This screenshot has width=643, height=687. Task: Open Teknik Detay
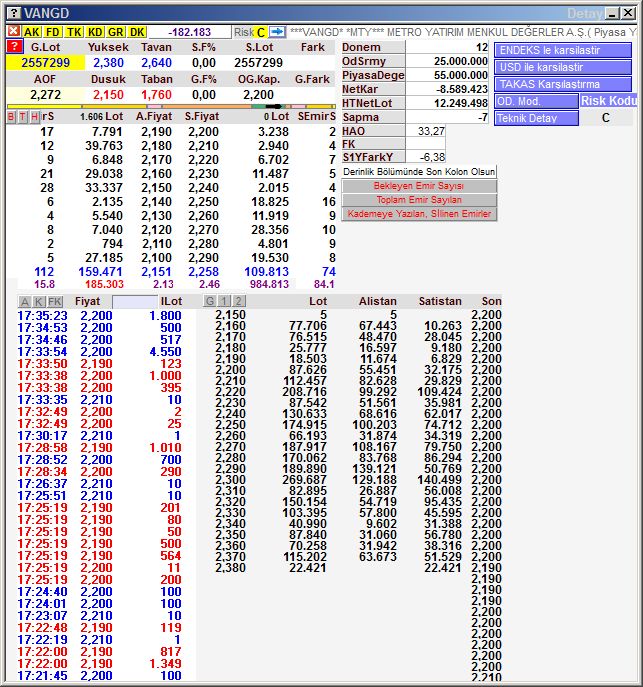[536, 118]
